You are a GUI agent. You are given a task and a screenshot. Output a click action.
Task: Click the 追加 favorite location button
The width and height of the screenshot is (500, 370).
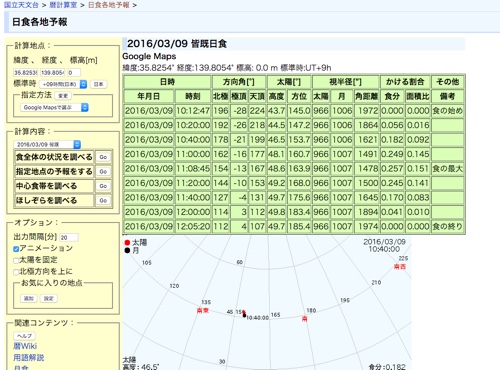tap(29, 298)
